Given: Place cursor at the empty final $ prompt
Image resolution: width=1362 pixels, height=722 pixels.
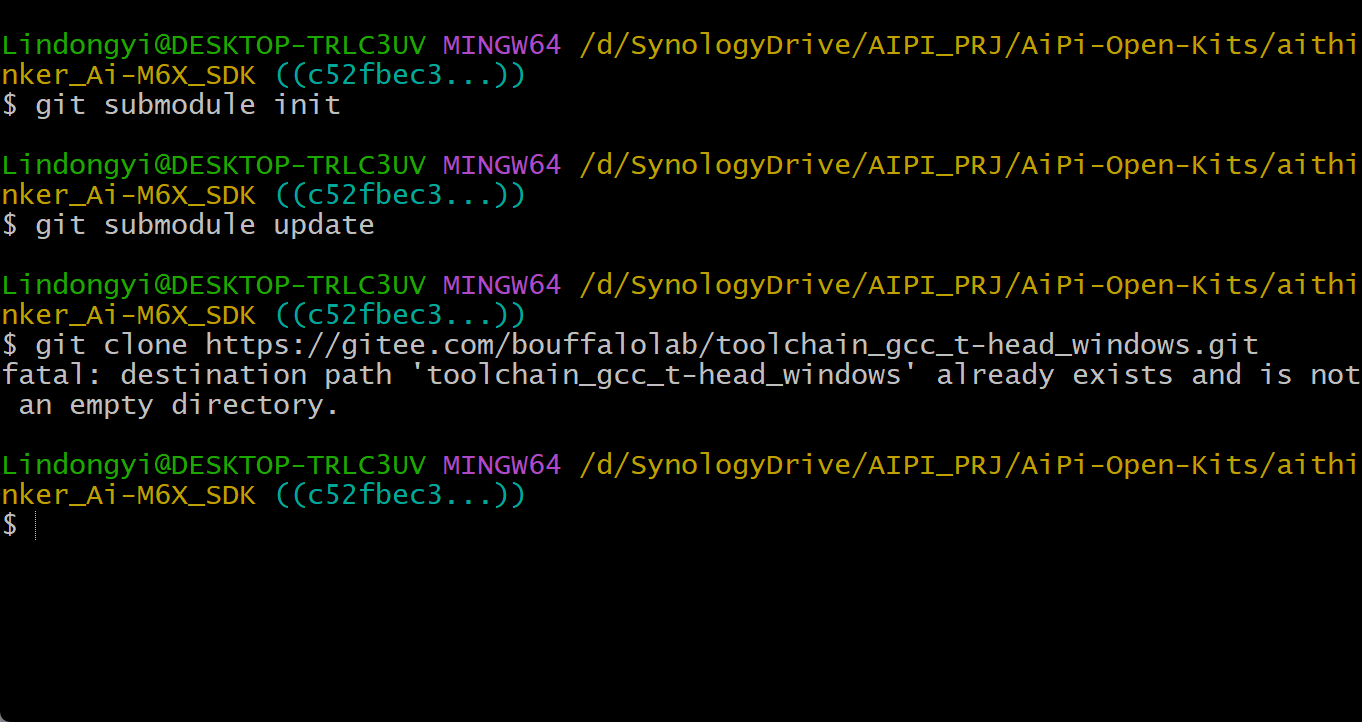Looking at the screenshot, I should 35,525.
